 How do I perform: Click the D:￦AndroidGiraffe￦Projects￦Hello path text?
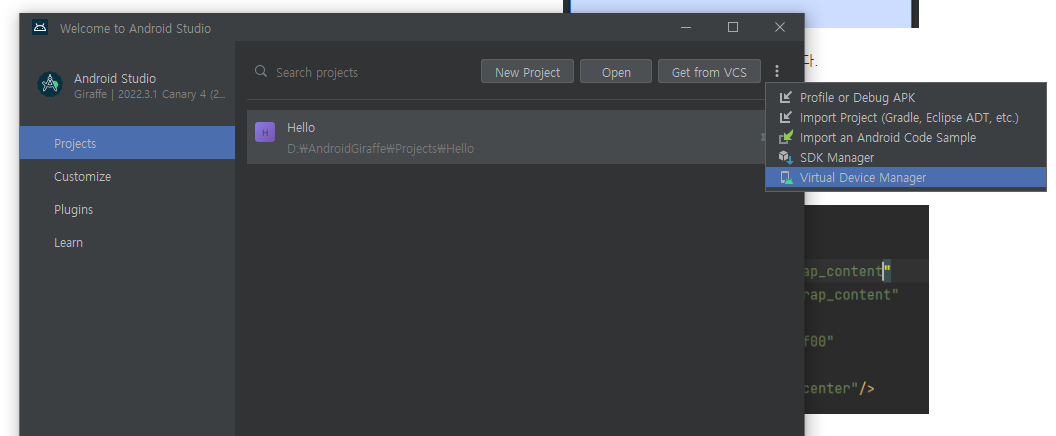[x=381, y=149]
